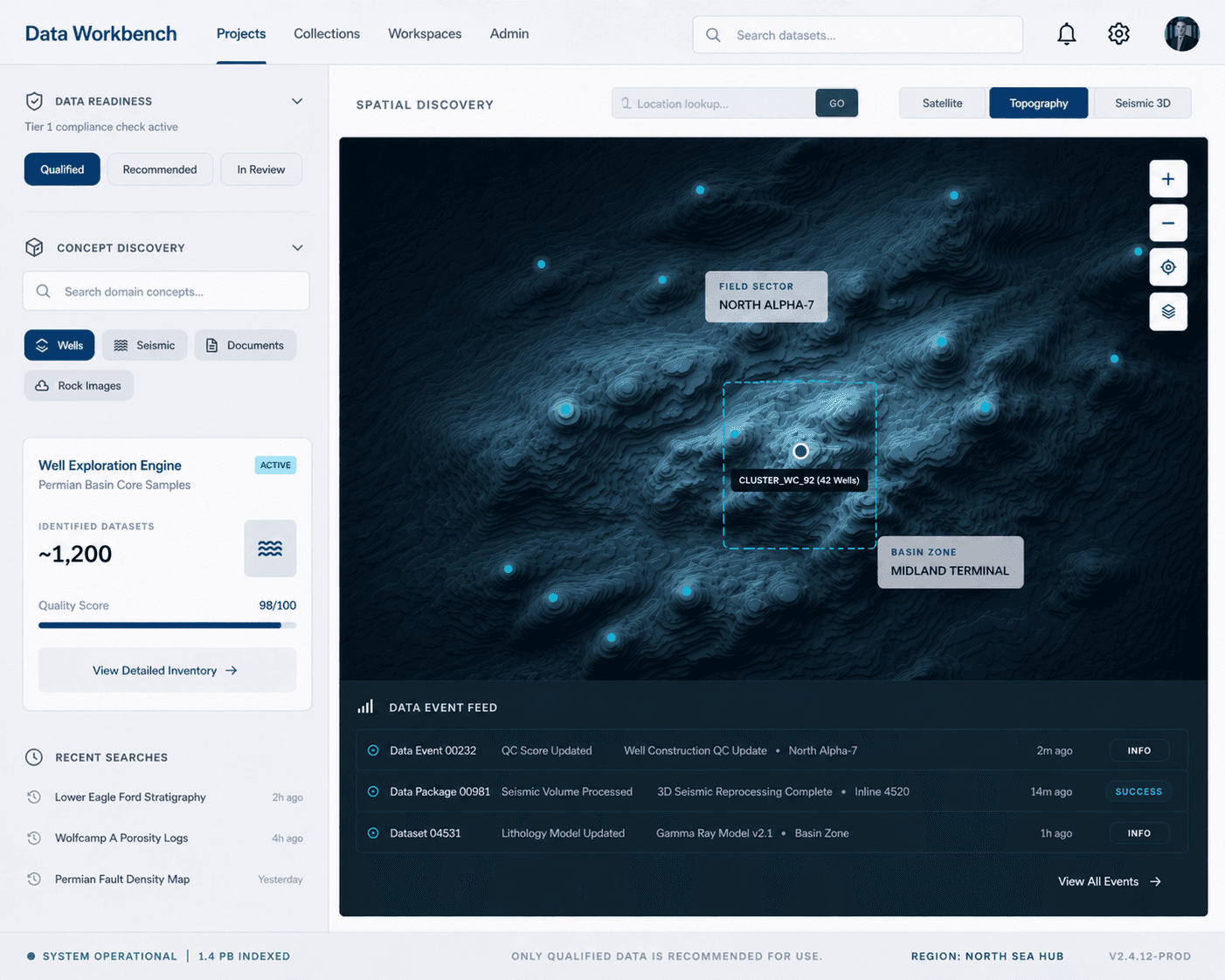Open recent search Lower Eagle Ford Stratigraphy
This screenshot has width=1225, height=980.
[x=130, y=797]
